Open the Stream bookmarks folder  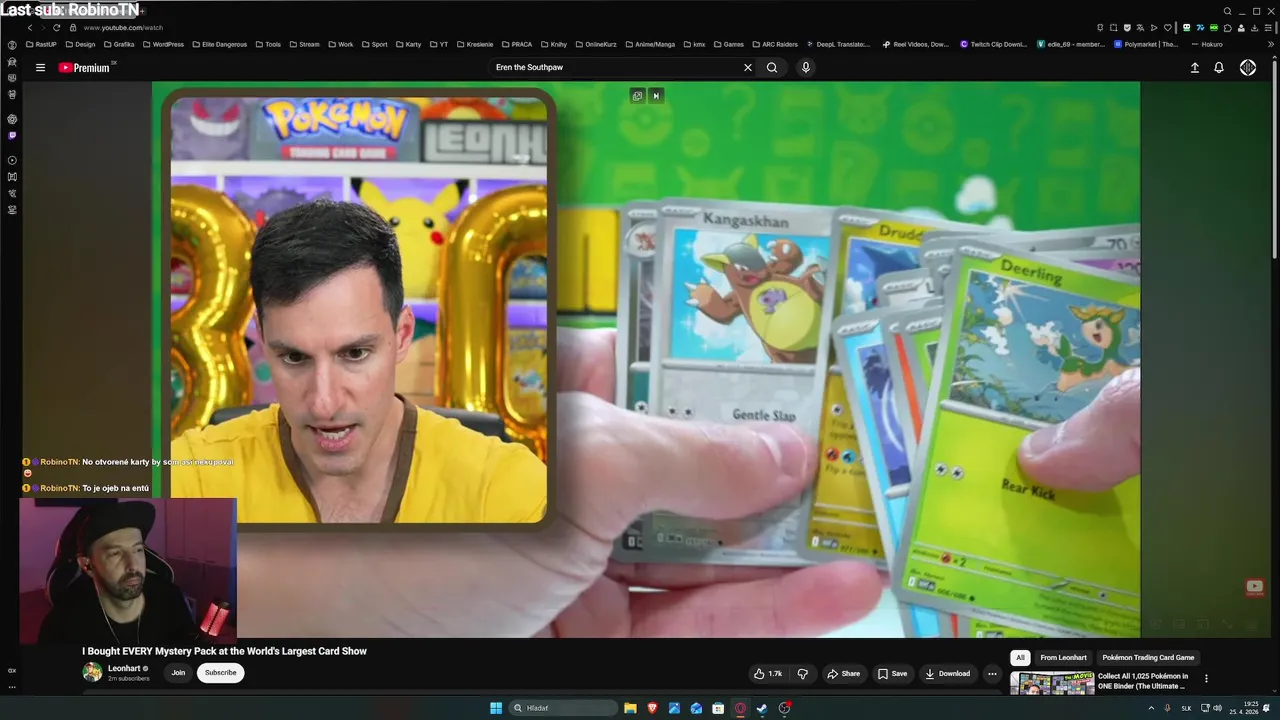click(304, 44)
